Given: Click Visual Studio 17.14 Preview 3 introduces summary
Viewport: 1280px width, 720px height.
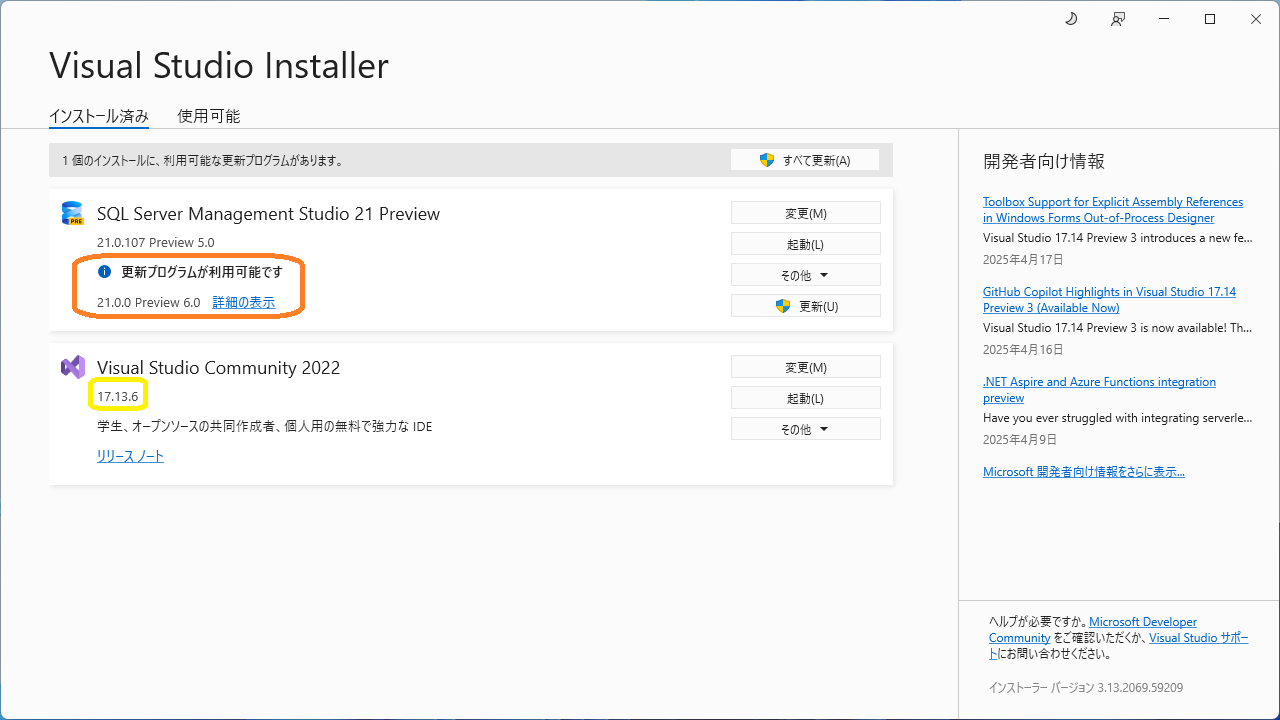Looking at the screenshot, I should (x=1117, y=238).
